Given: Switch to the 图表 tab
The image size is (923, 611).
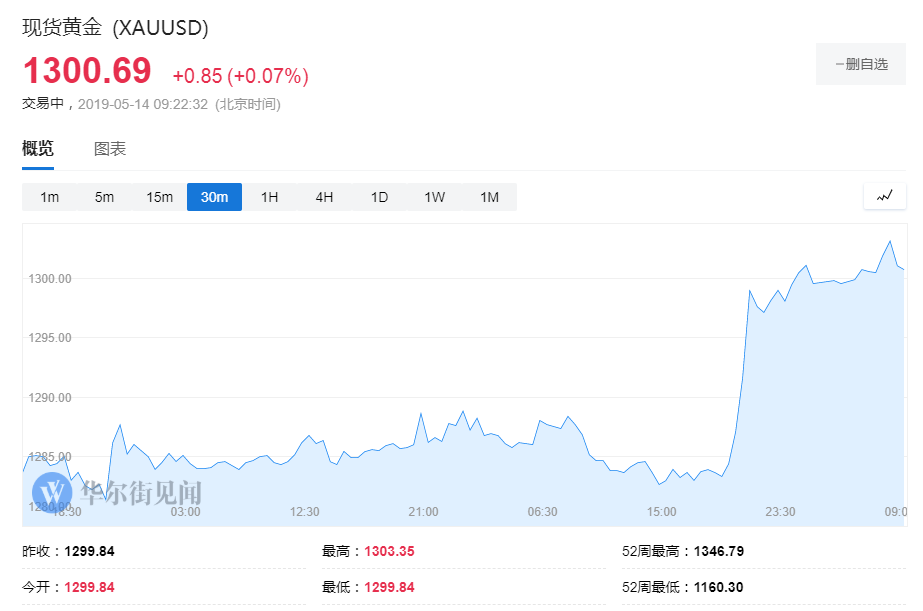Looking at the screenshot, I should click(x=110, y=148).
